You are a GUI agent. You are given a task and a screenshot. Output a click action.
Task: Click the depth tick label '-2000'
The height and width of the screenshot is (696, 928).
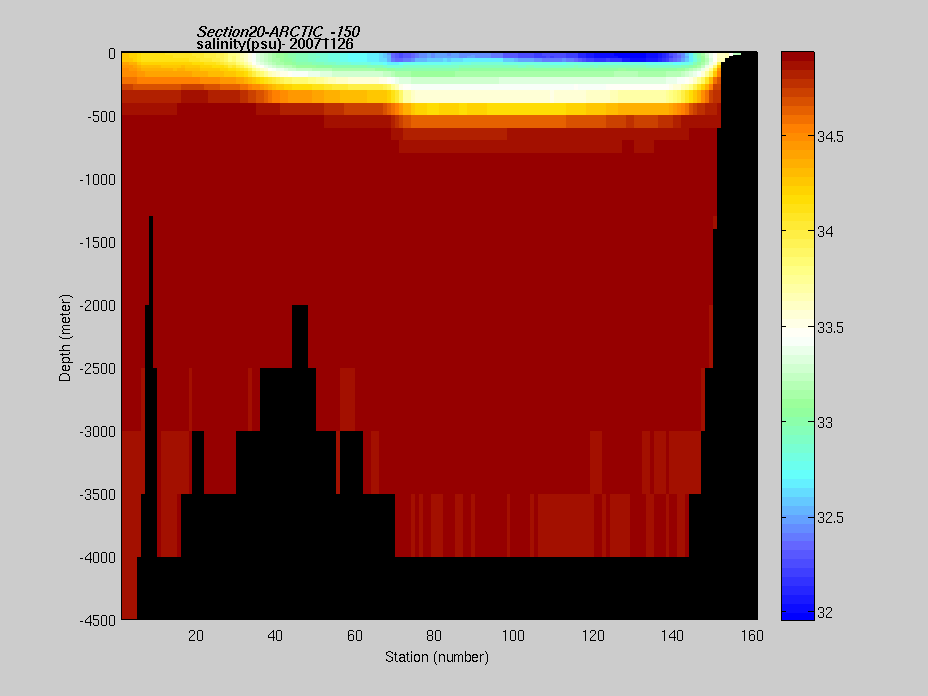point(98,306)
